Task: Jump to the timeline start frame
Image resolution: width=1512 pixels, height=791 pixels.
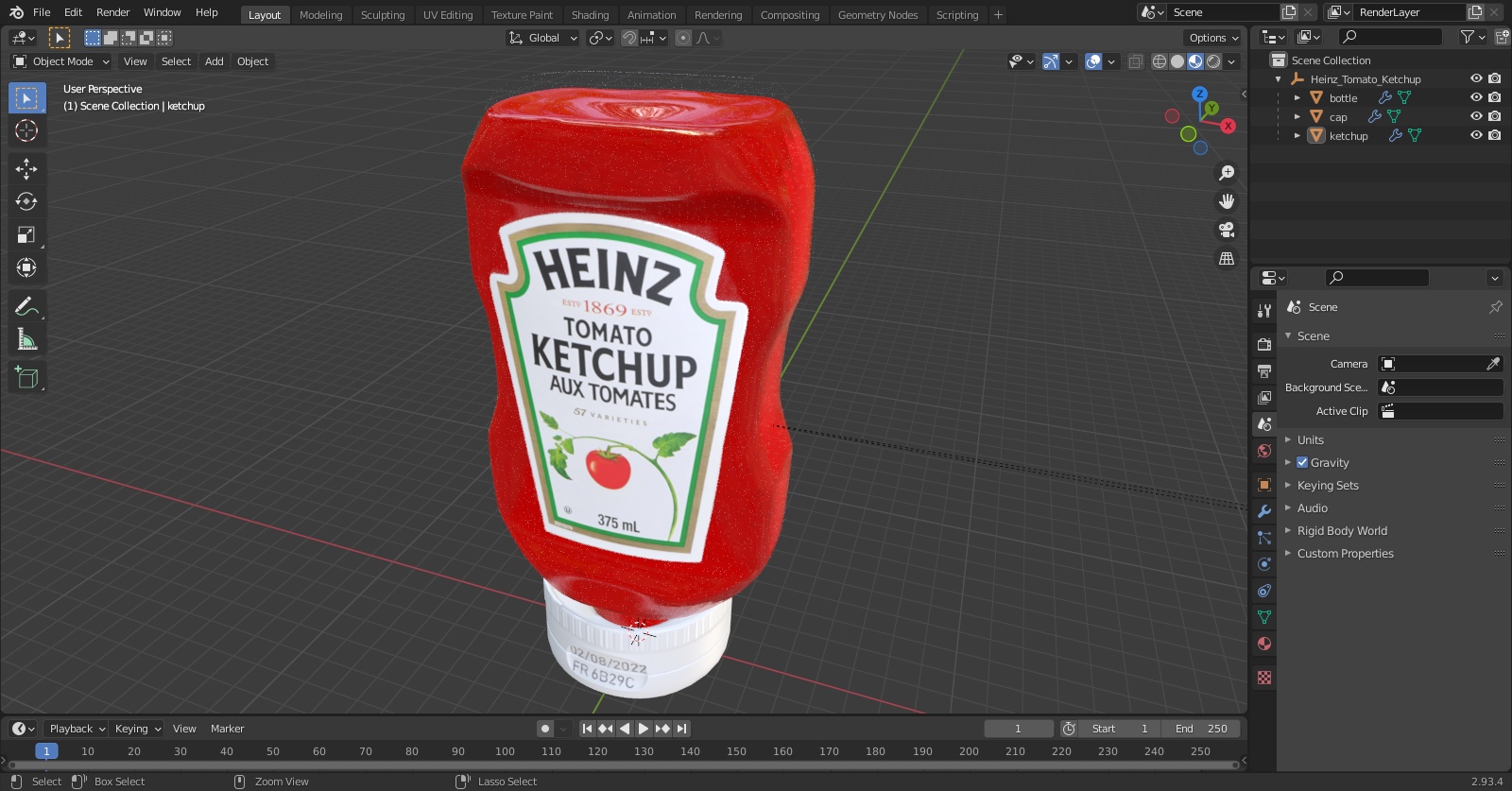Action: pos(587,729)
